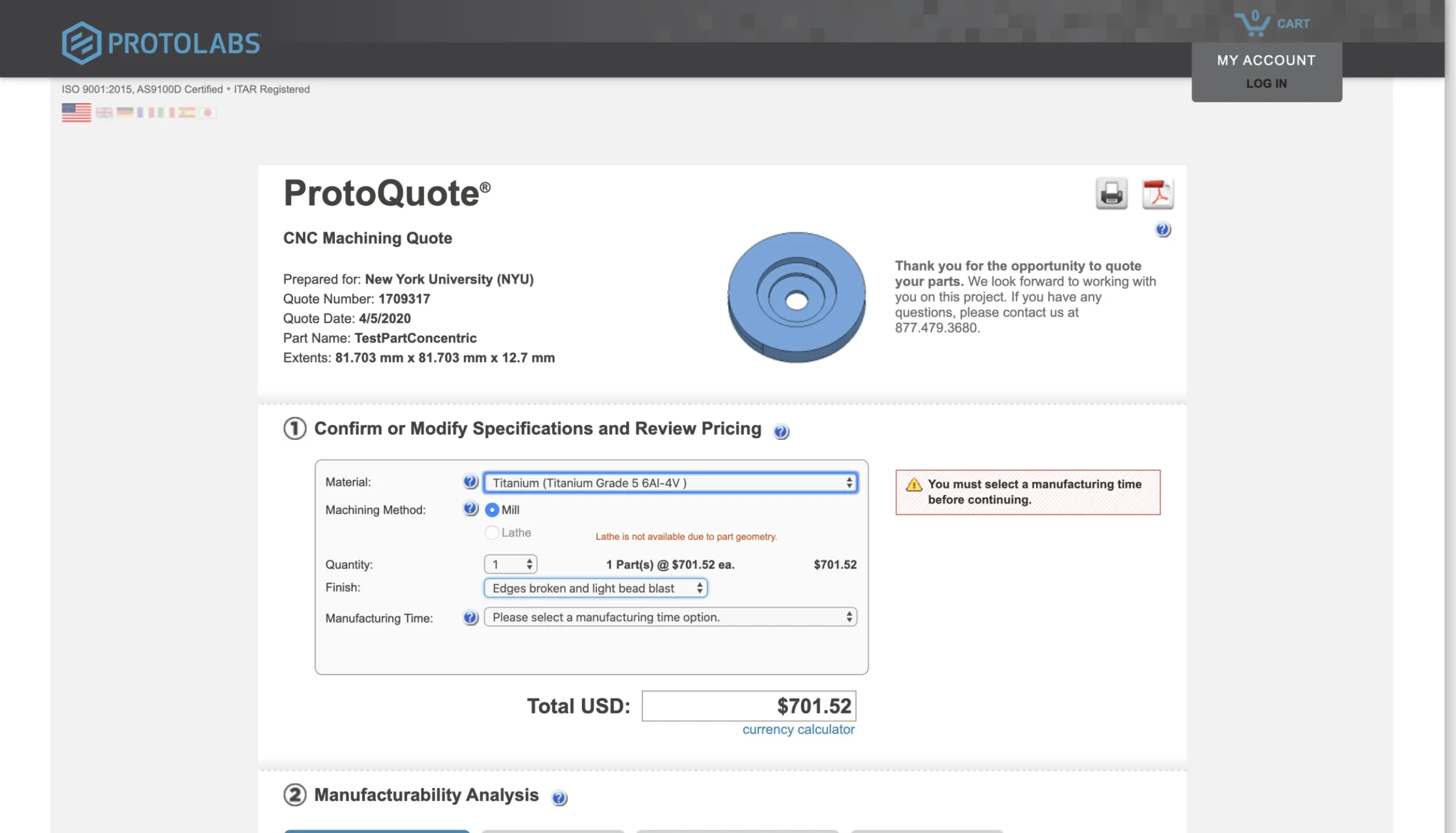Click the LOG IN link
Viewport: 1456px width, 833px height.
1266,84
